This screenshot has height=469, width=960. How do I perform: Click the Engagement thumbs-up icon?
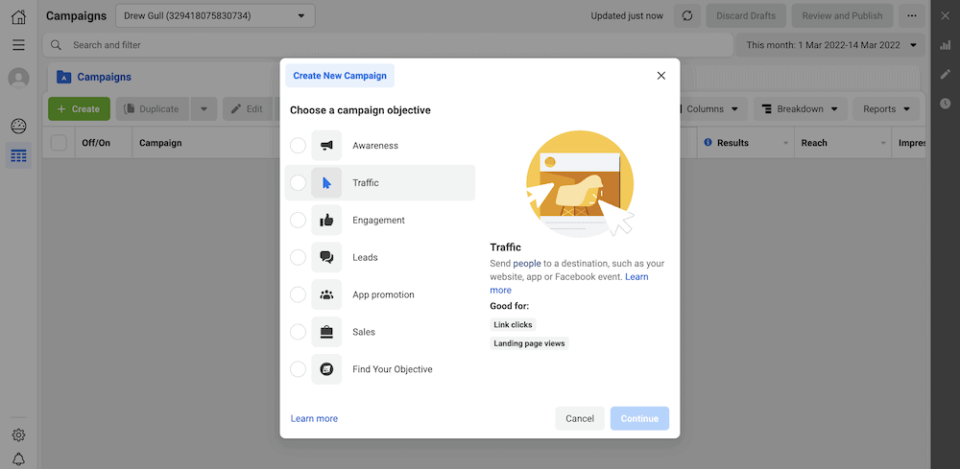point(326,220)
